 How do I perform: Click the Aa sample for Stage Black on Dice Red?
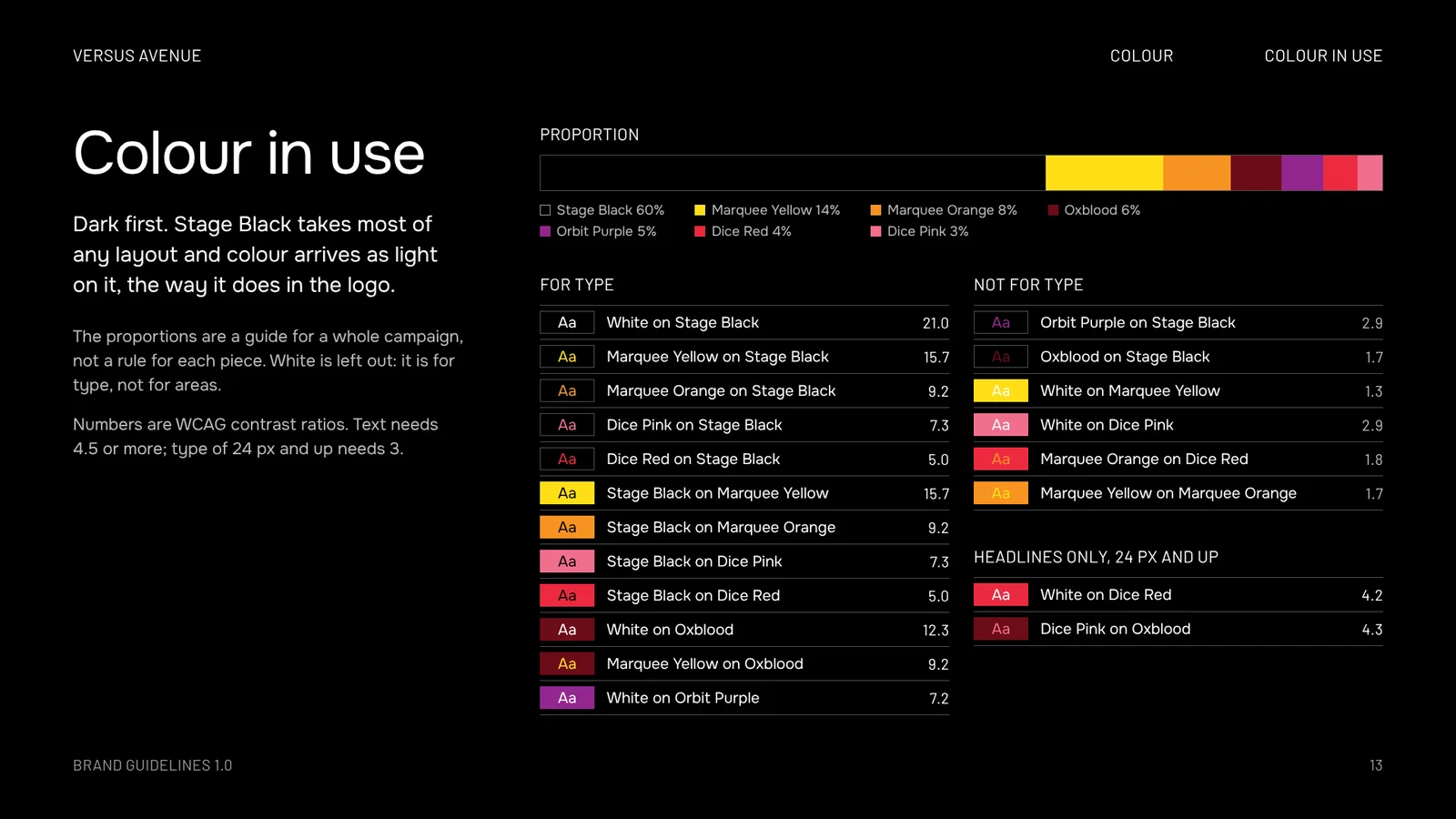click(567, 595)
